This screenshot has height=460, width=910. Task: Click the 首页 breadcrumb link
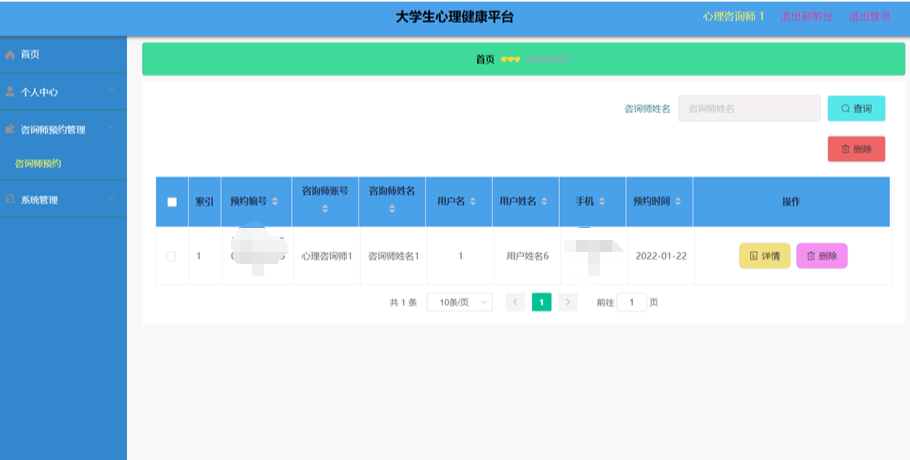pos(485,59)
